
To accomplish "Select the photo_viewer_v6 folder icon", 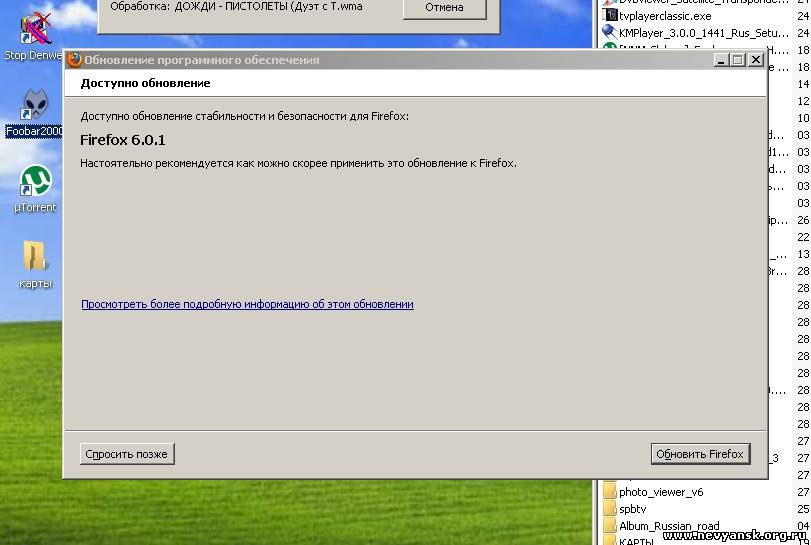I will pyautogui.click(x=610, y=492).
